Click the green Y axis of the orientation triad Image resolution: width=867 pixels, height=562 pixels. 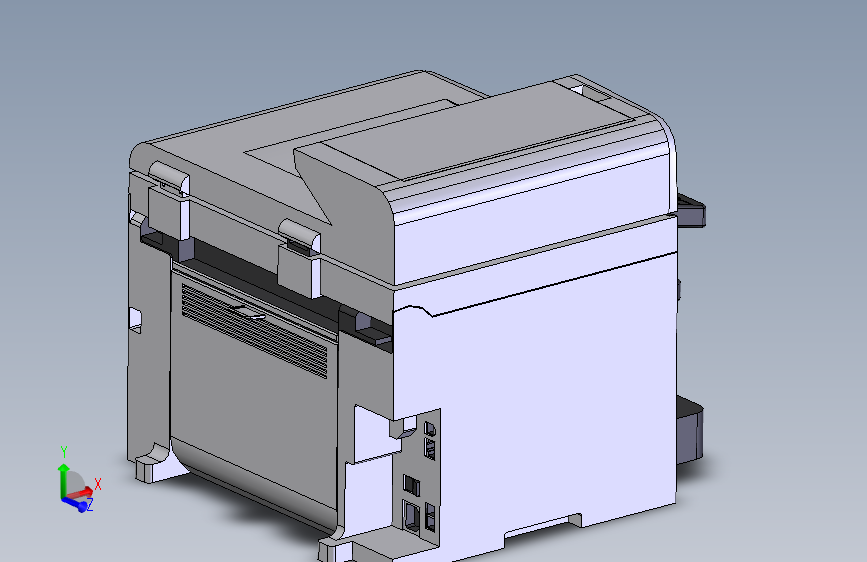pyautogui.click(x=62, y=480)
